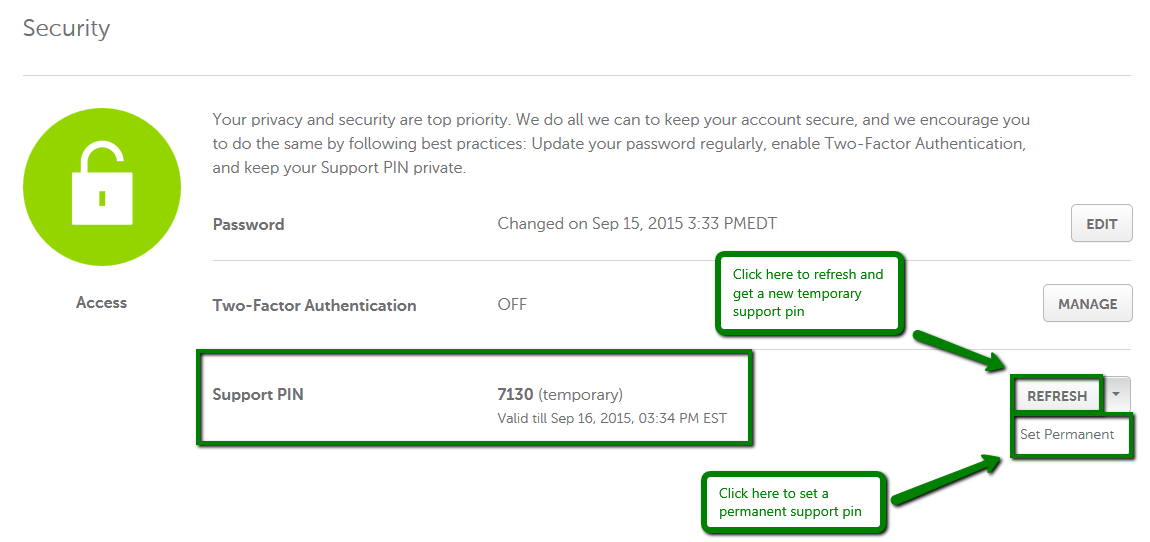The width and height of the screenshot is (1150, 542).
Task: Click the Security page heading
Action: coord(66,29)
